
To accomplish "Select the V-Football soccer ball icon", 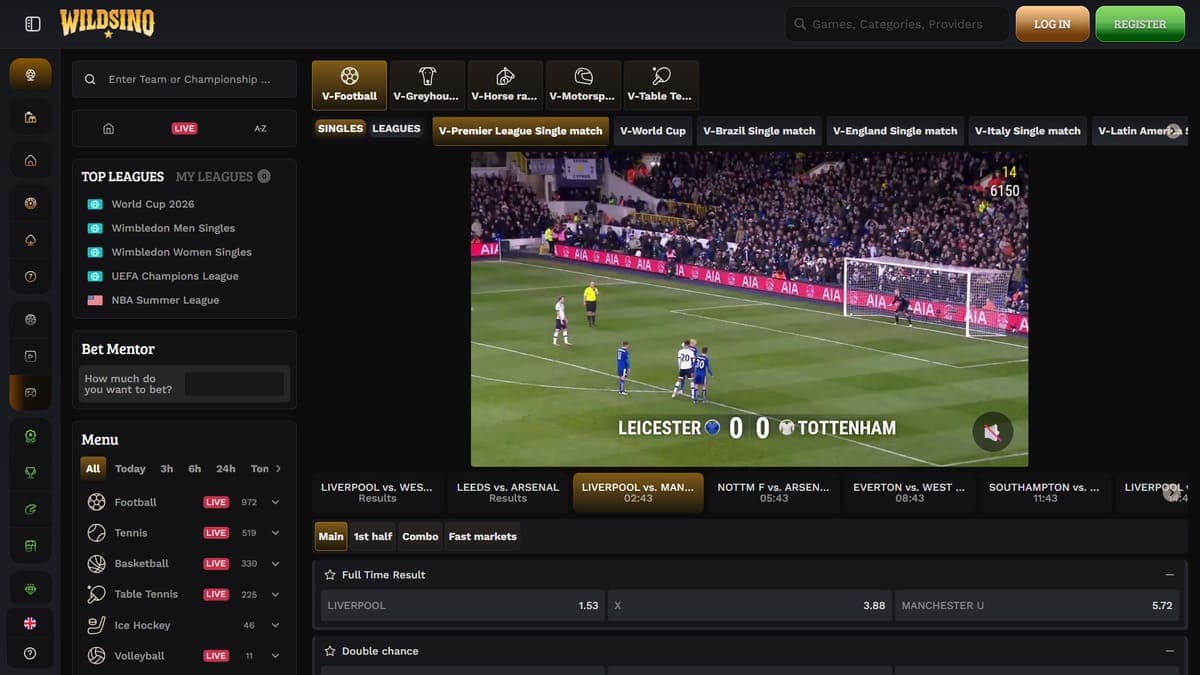I will [x=349, y=76].
